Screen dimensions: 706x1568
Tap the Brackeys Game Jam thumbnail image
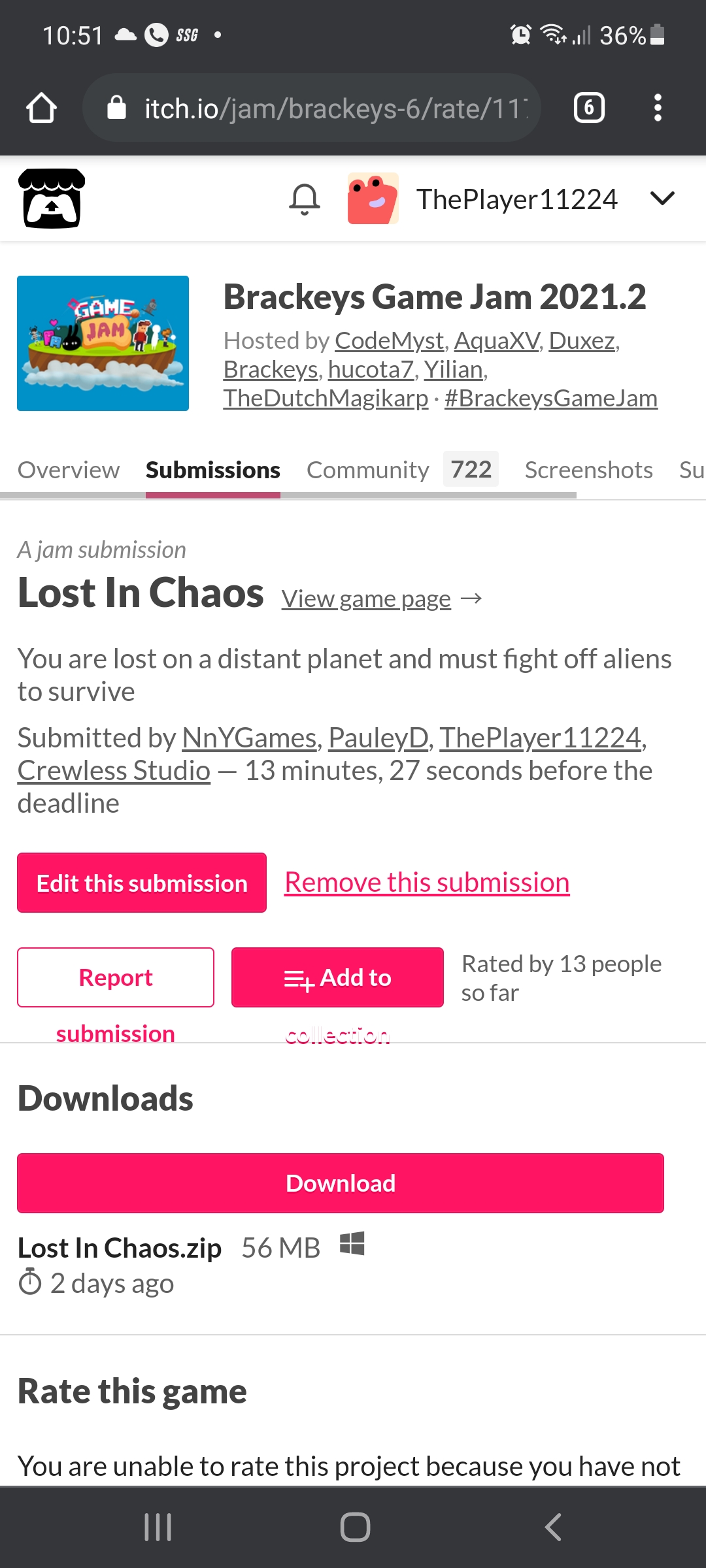coord(103,343)
